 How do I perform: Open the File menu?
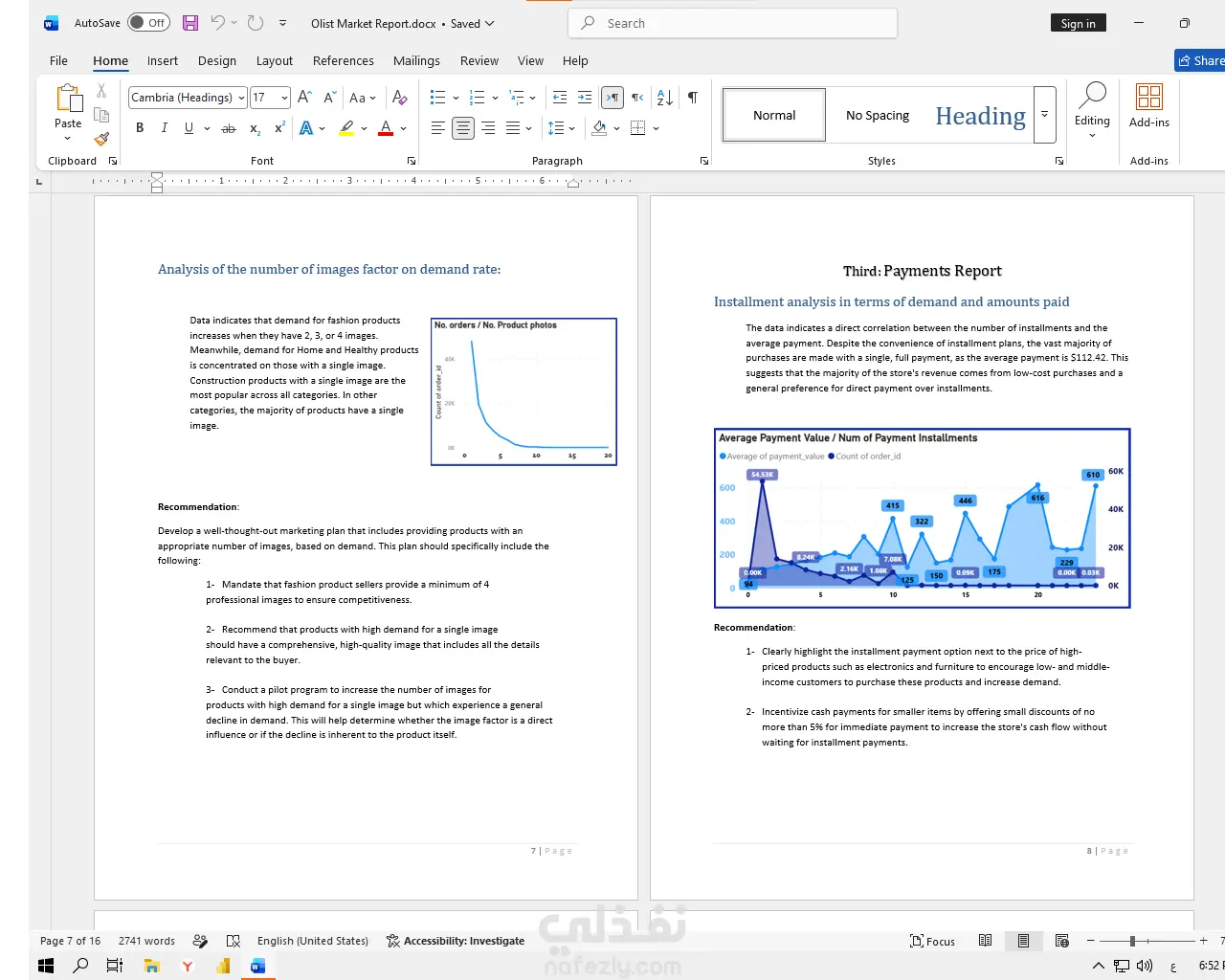click(x=58, y=60)
